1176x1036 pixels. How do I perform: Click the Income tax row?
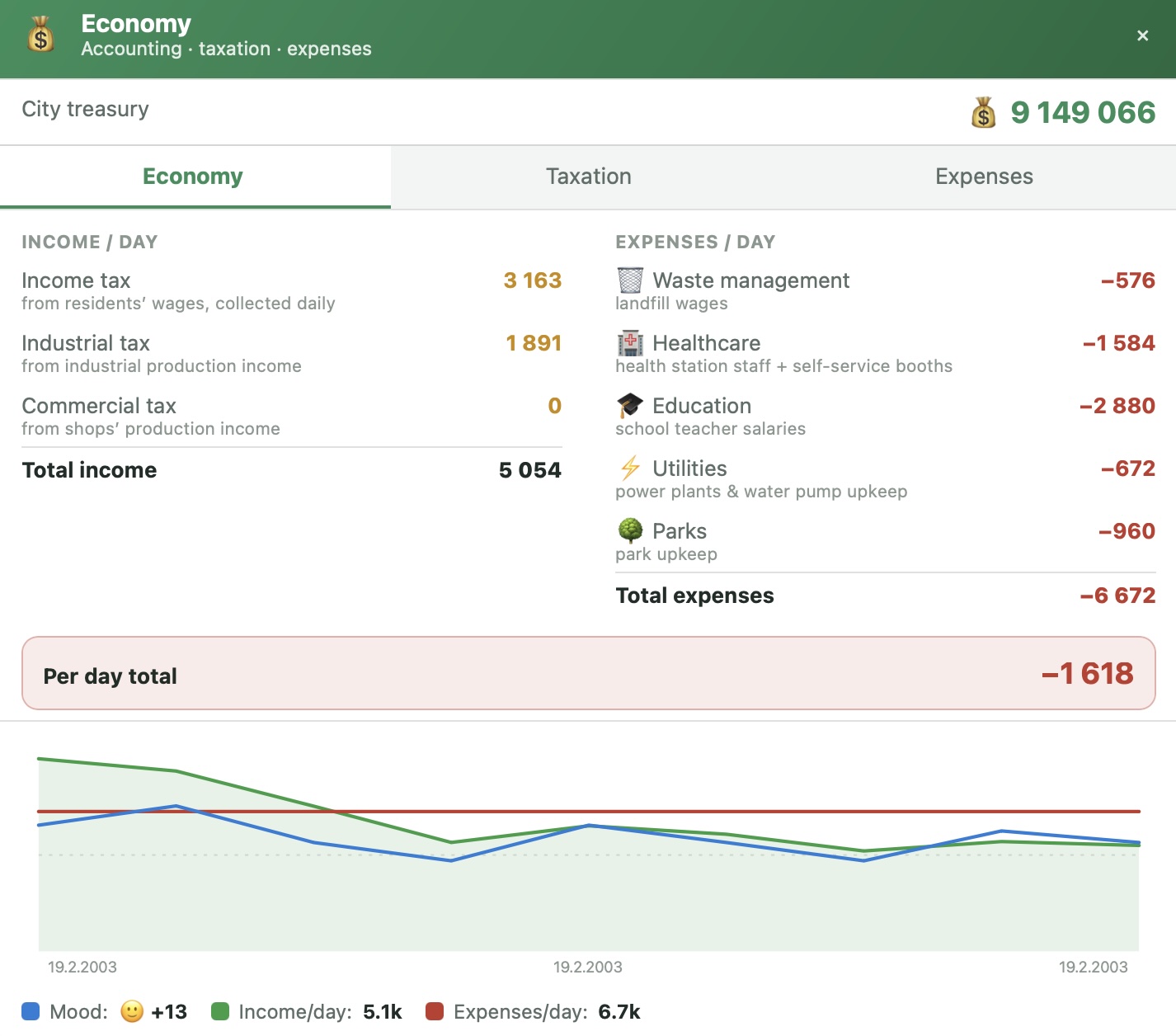pyautogui.click(x=291, y=291)
